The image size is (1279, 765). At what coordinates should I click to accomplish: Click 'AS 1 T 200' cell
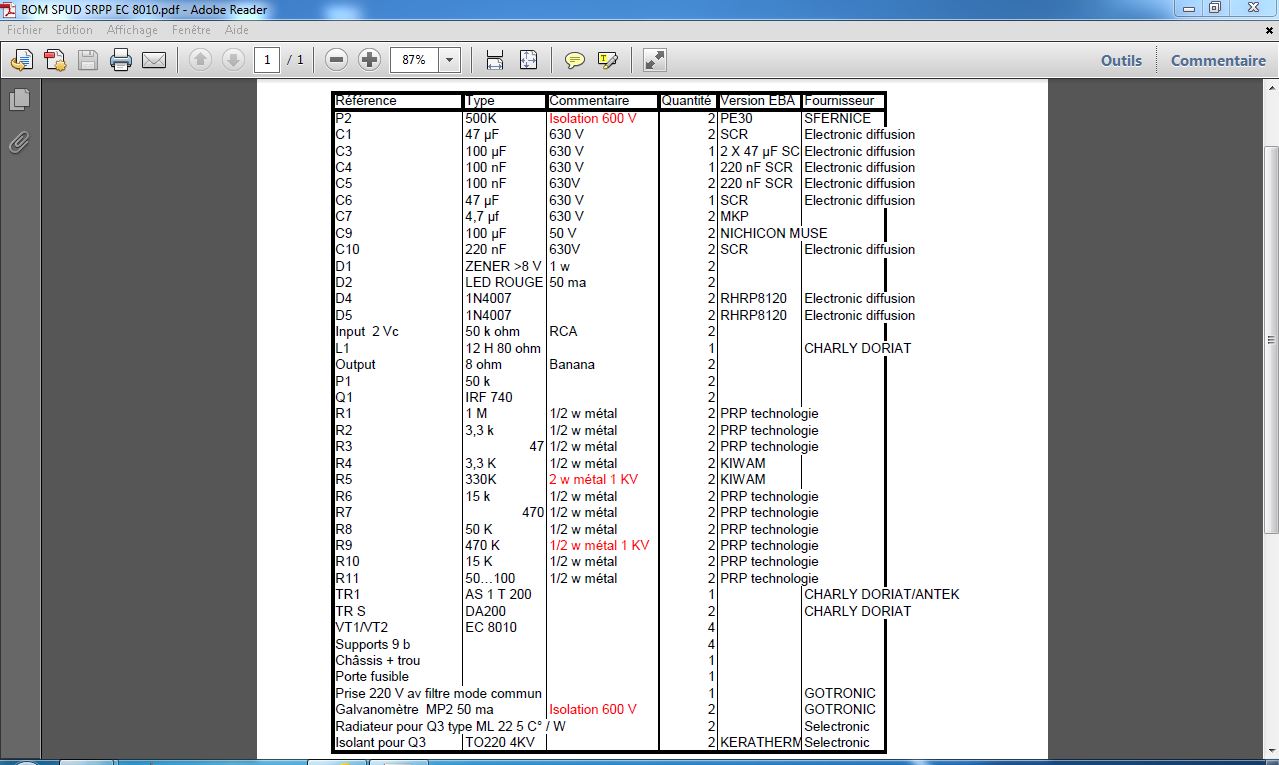[x=499, y=594]
